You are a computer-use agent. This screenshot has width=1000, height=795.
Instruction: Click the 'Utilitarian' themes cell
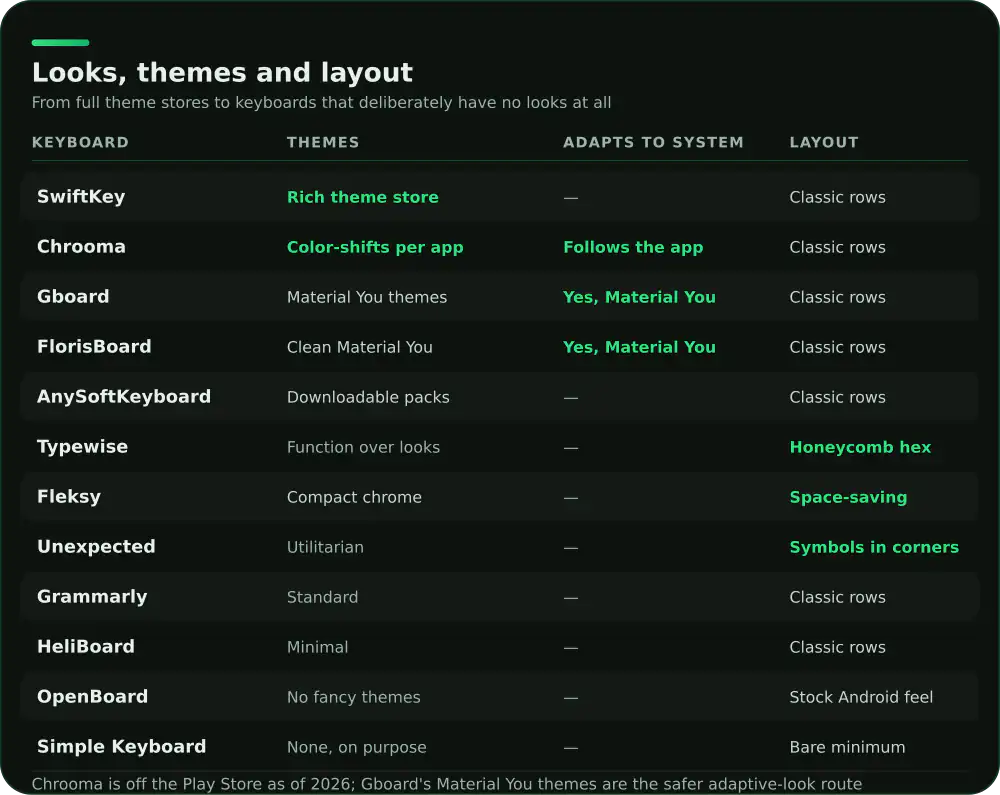325,547
